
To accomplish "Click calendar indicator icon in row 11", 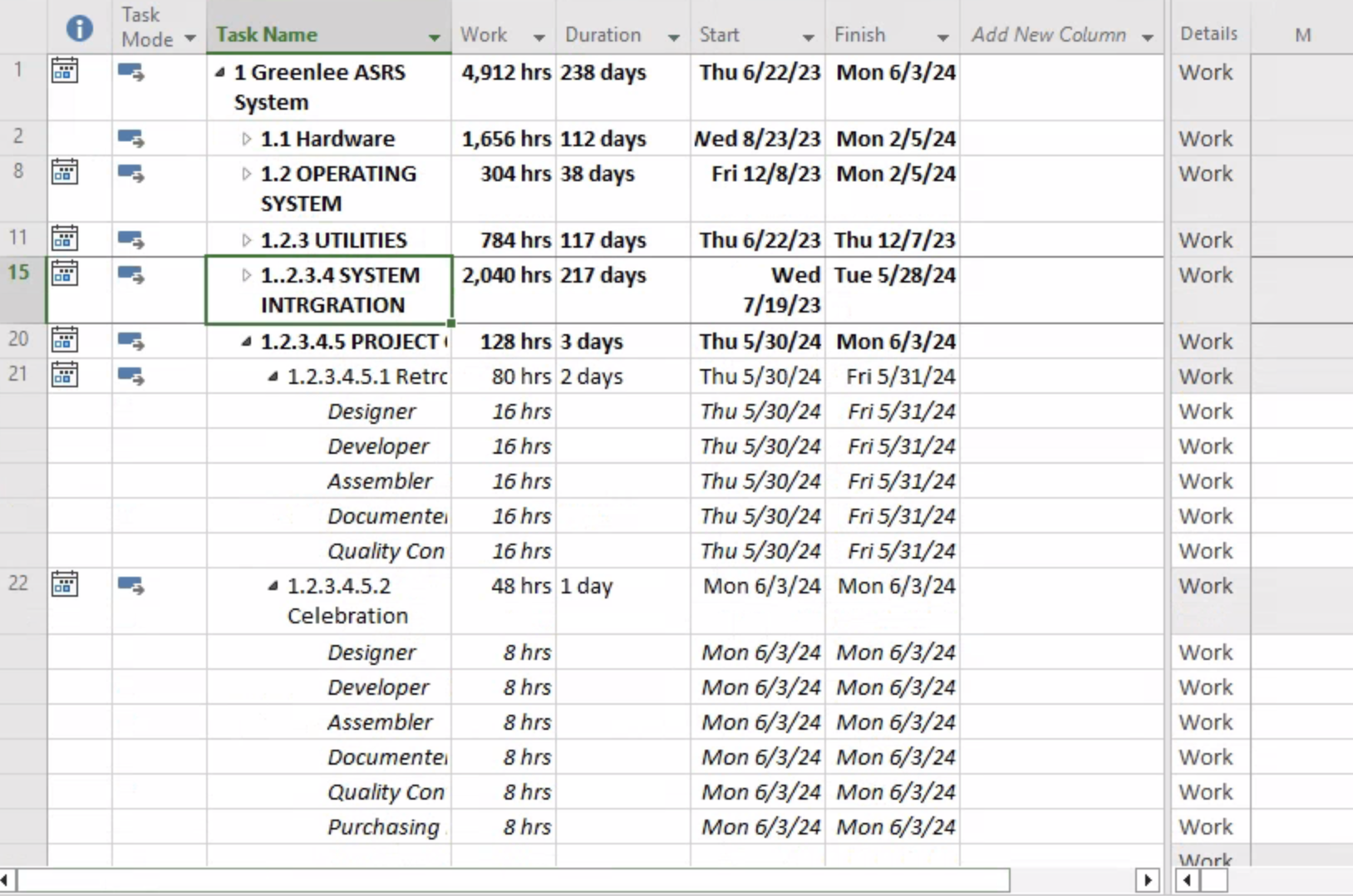I will pyautogui.click(x=65, y=239).
